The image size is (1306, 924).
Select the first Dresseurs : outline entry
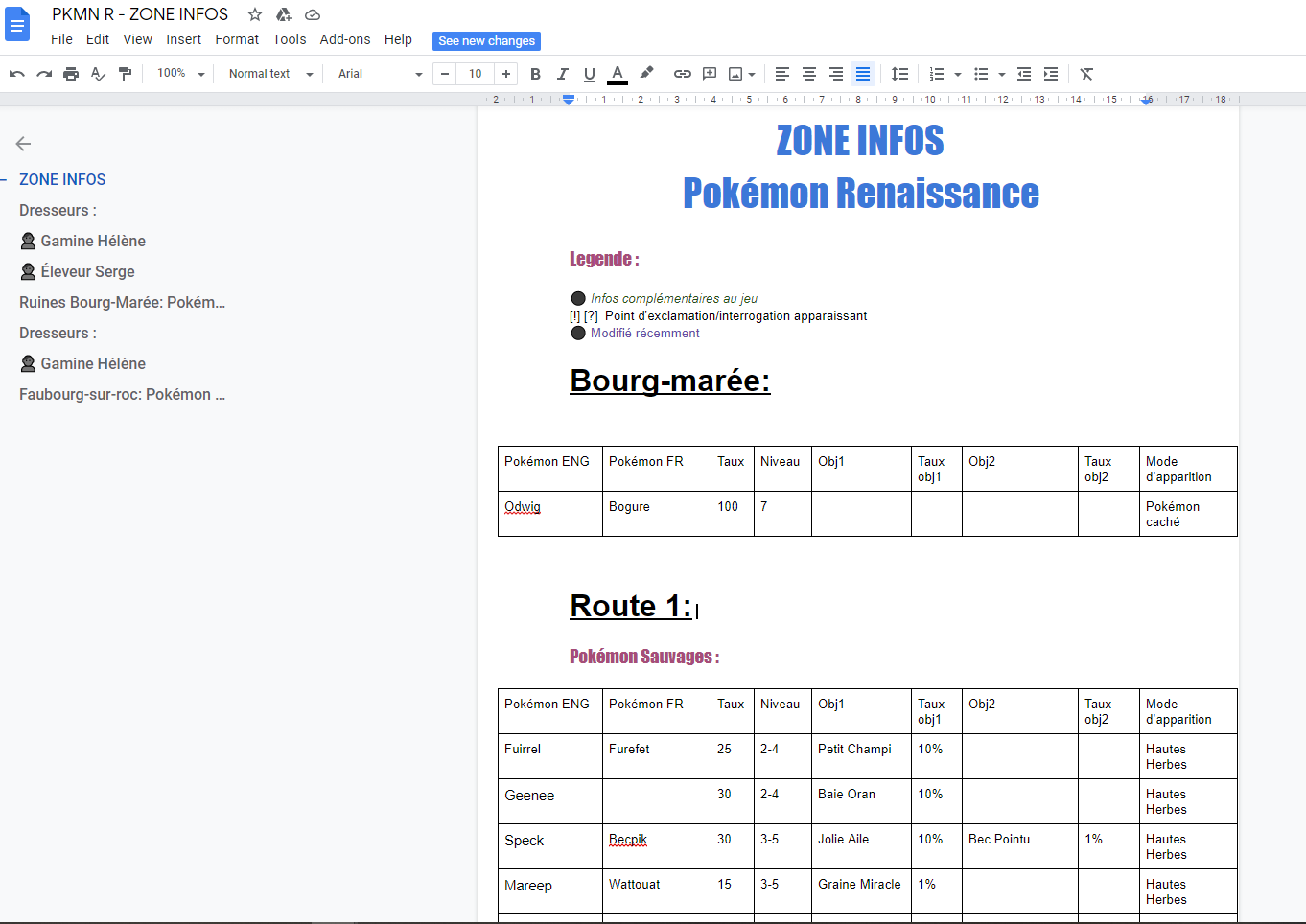[x=58, y=210]
